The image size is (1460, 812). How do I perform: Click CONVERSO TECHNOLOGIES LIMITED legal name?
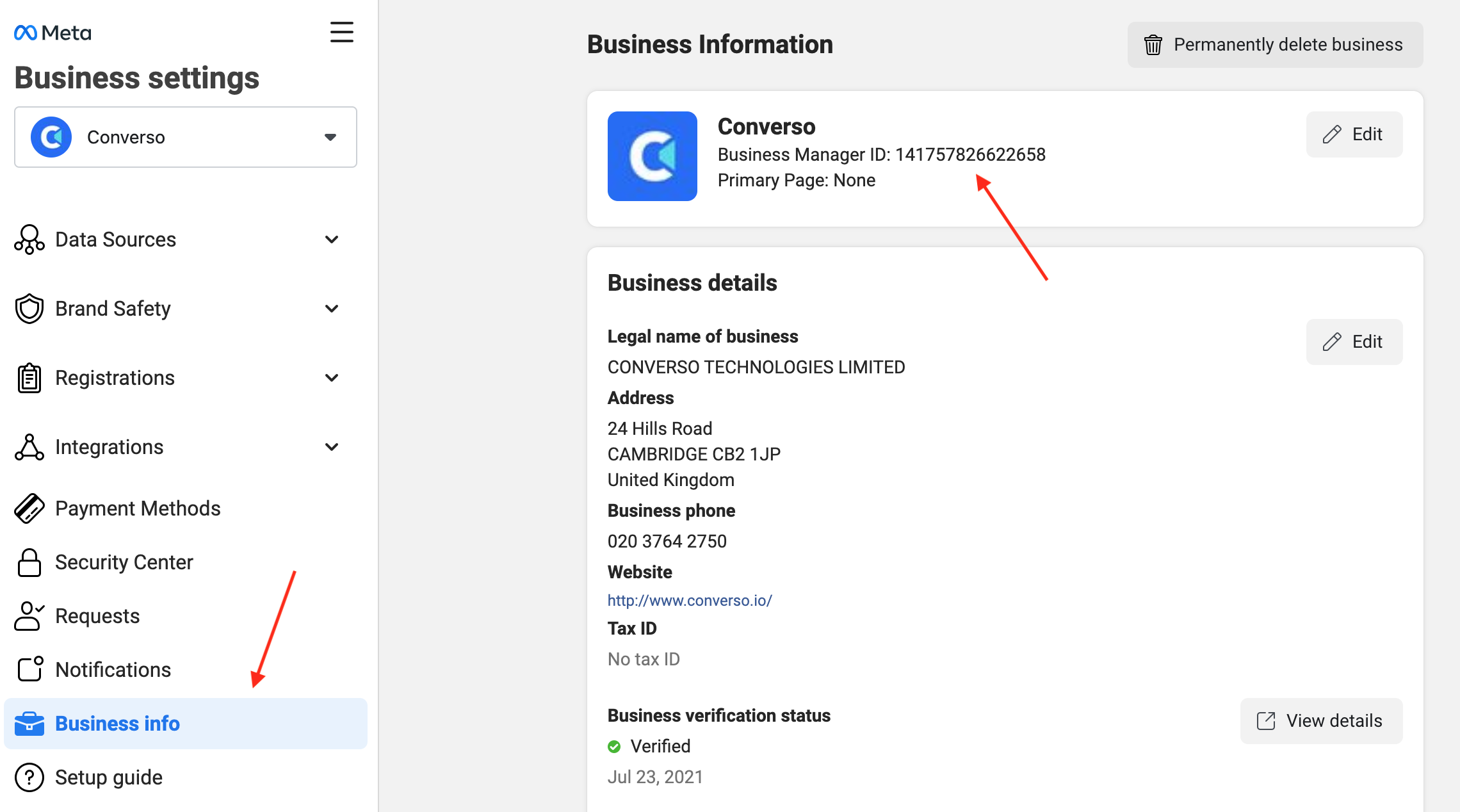756,368
